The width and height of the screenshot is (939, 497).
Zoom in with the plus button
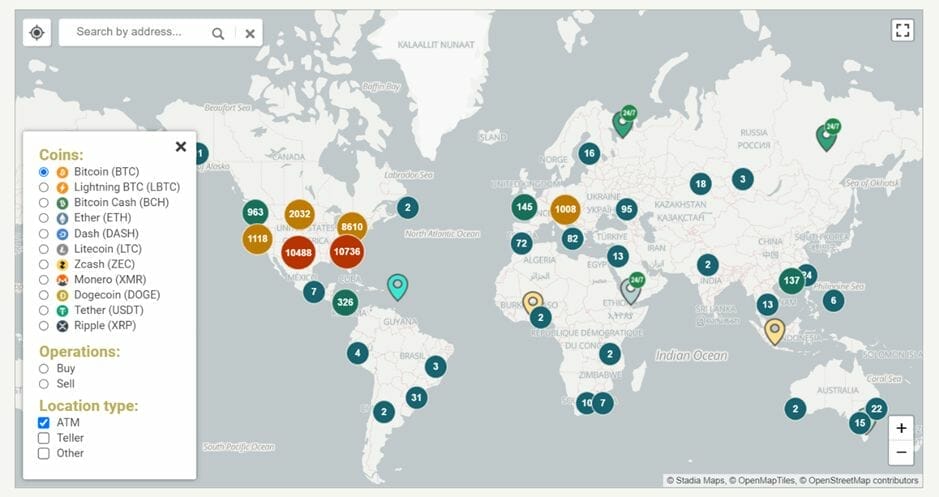point(901,428)
